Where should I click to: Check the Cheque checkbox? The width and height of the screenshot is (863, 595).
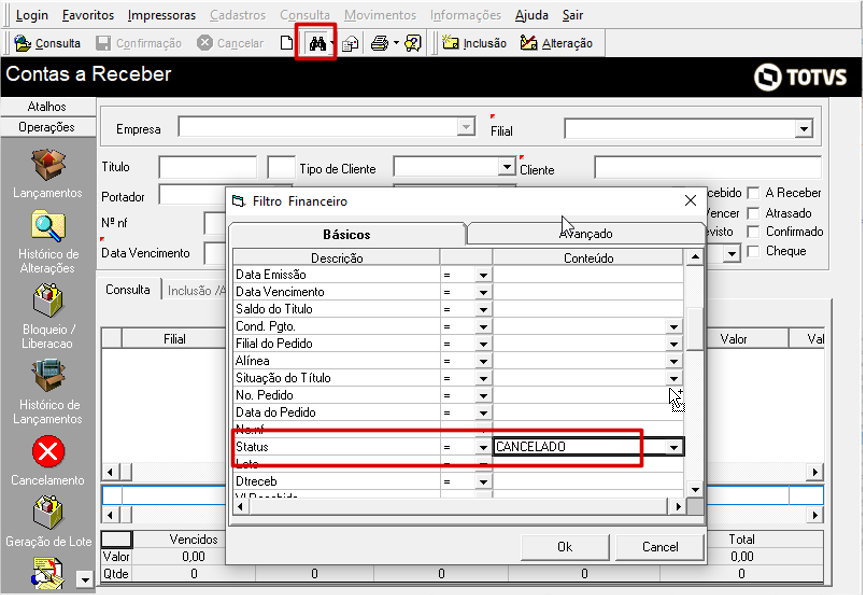pos(753,251)
